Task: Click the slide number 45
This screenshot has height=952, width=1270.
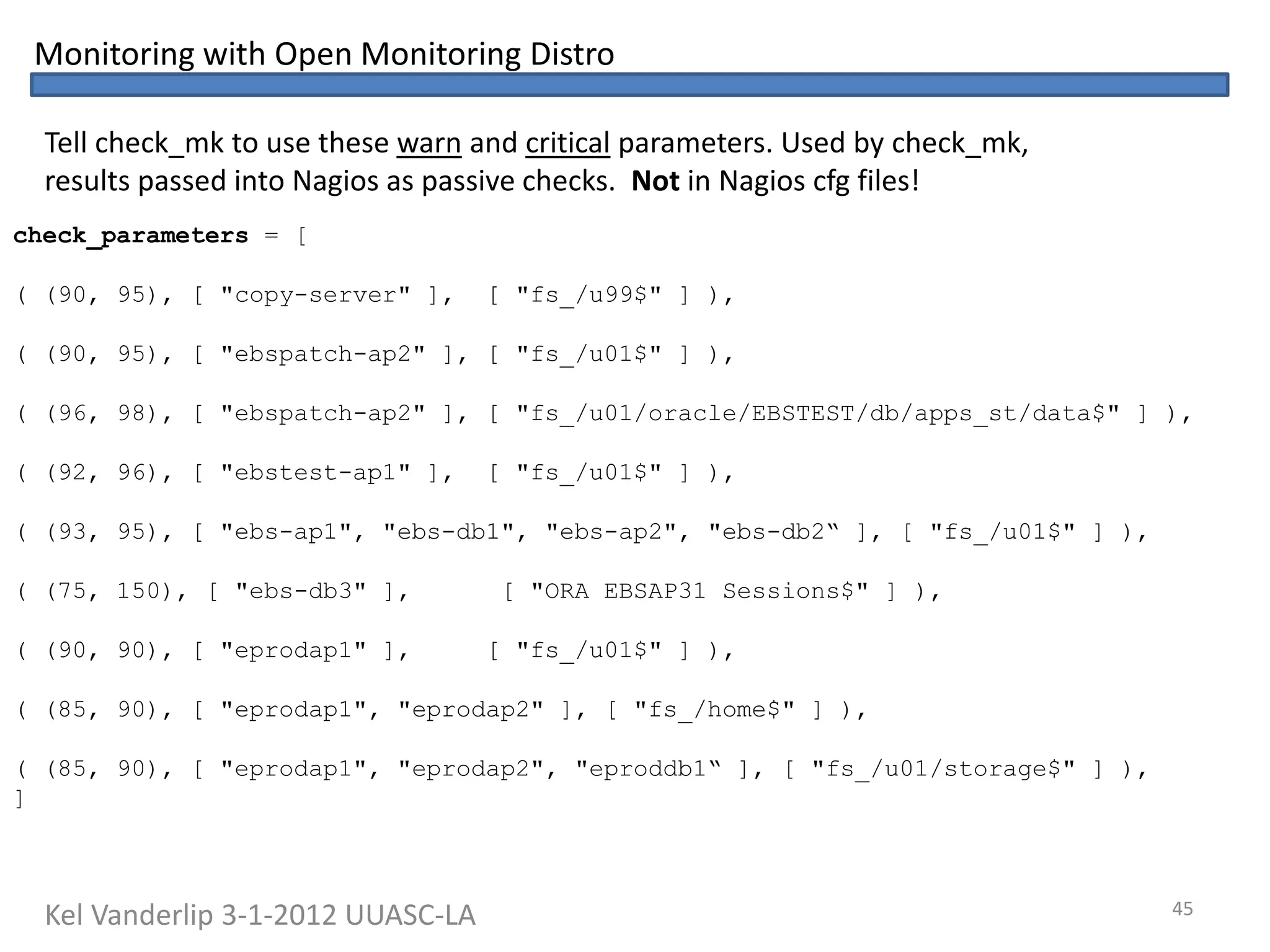Action: (x=1182, y=909)
